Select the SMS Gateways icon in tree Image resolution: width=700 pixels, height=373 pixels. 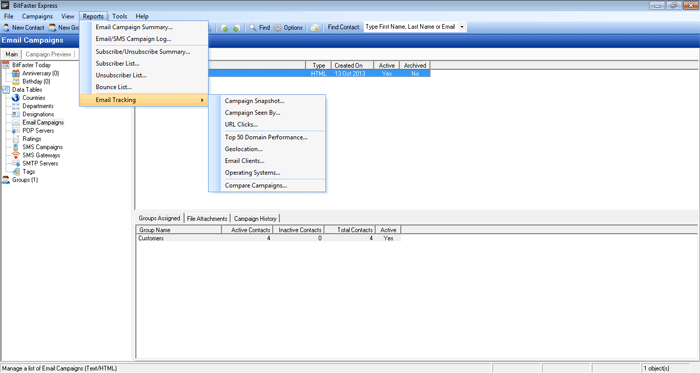[x=16, y=155]
